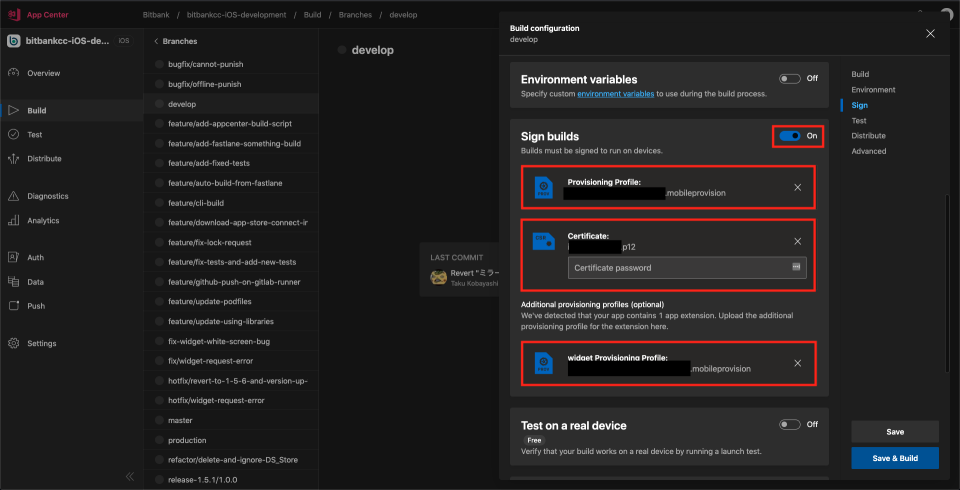Select hotfix/widget-request-error branch
This screenshot has width=960, height=490.
click(x=231, y=401)
